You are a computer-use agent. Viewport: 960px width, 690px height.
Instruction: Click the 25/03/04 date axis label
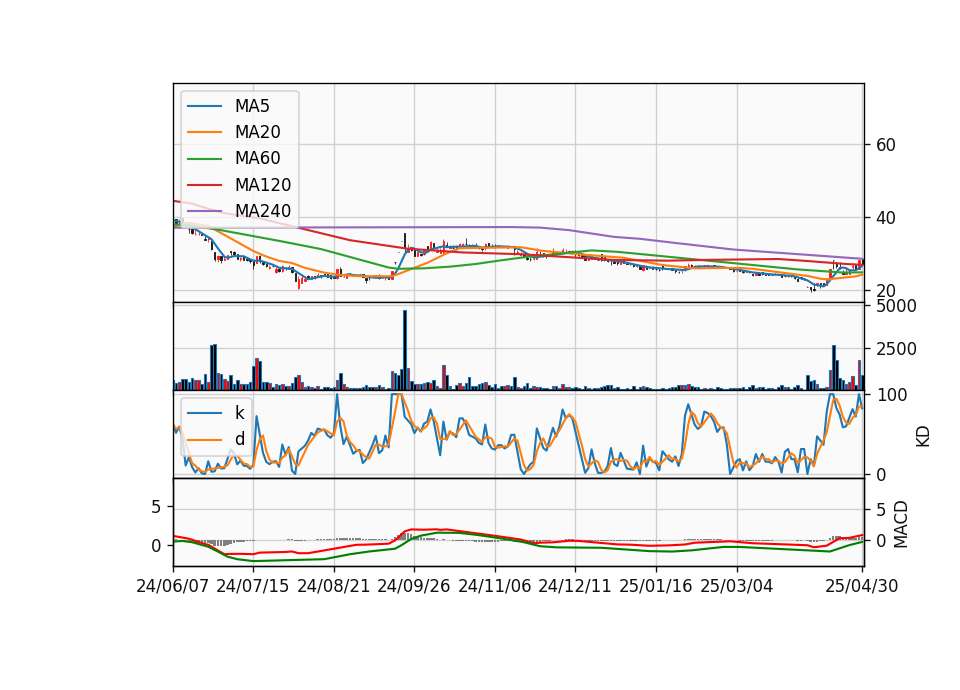737,586
